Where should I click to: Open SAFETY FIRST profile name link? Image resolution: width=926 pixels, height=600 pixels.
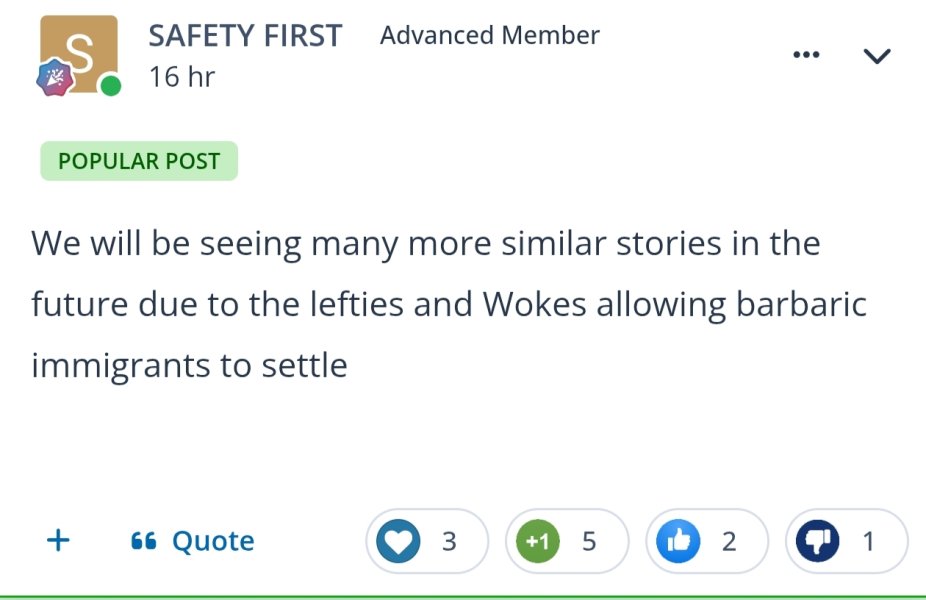(x=245, y=36)
